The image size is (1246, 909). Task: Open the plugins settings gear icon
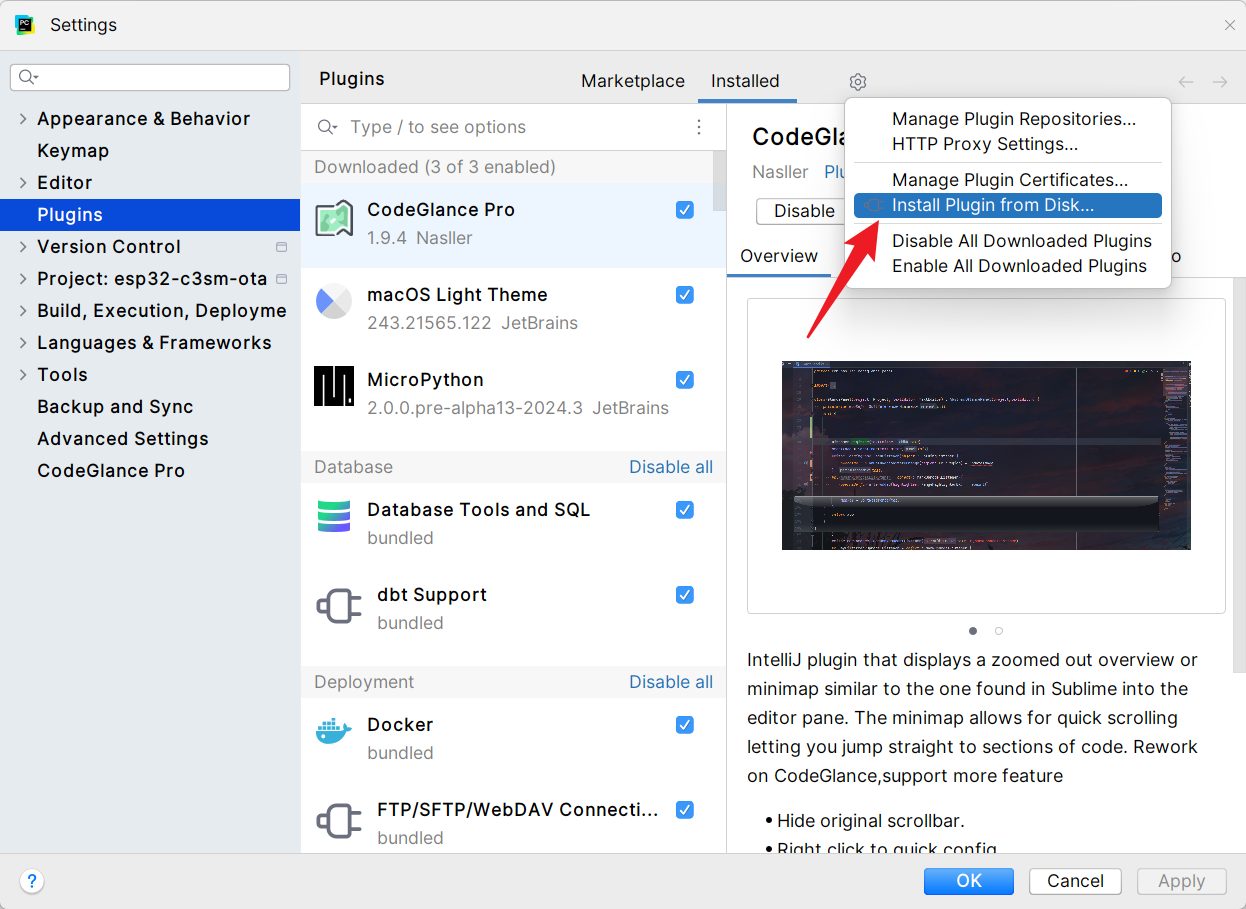857,81
